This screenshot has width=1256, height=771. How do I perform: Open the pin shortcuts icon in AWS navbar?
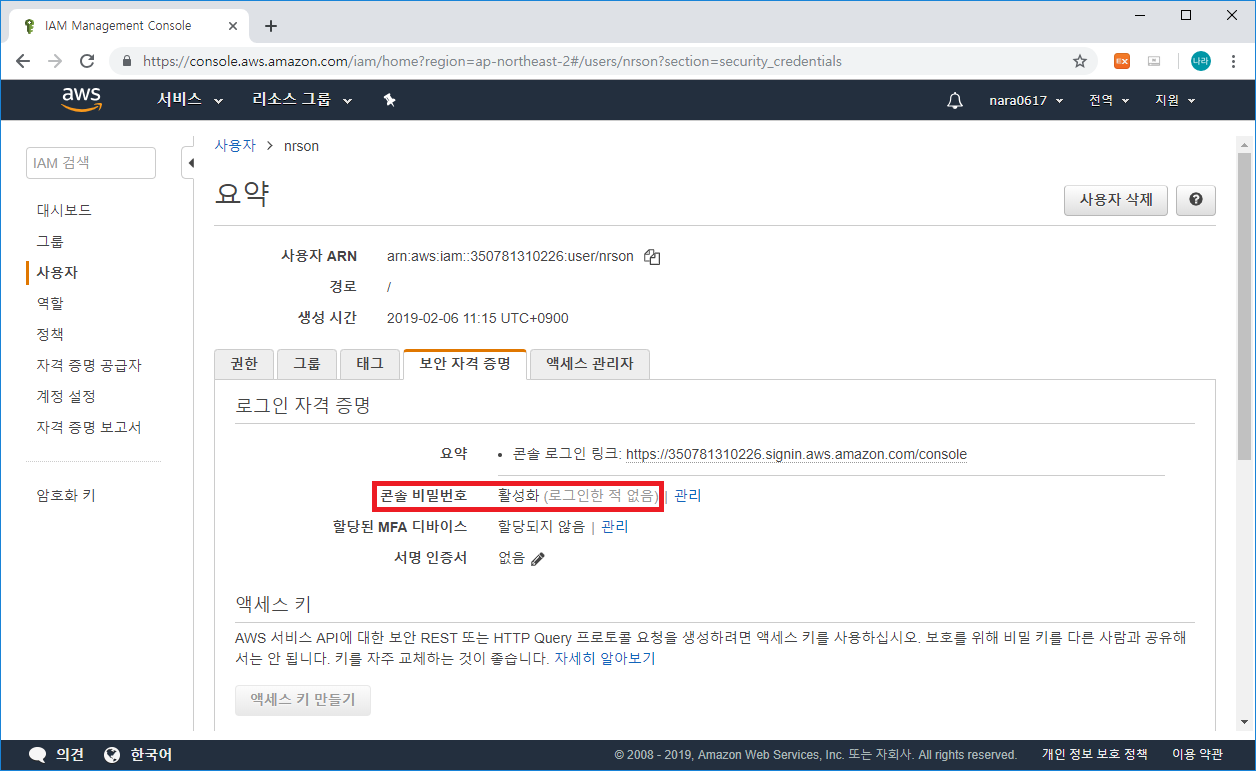point(390,100)
